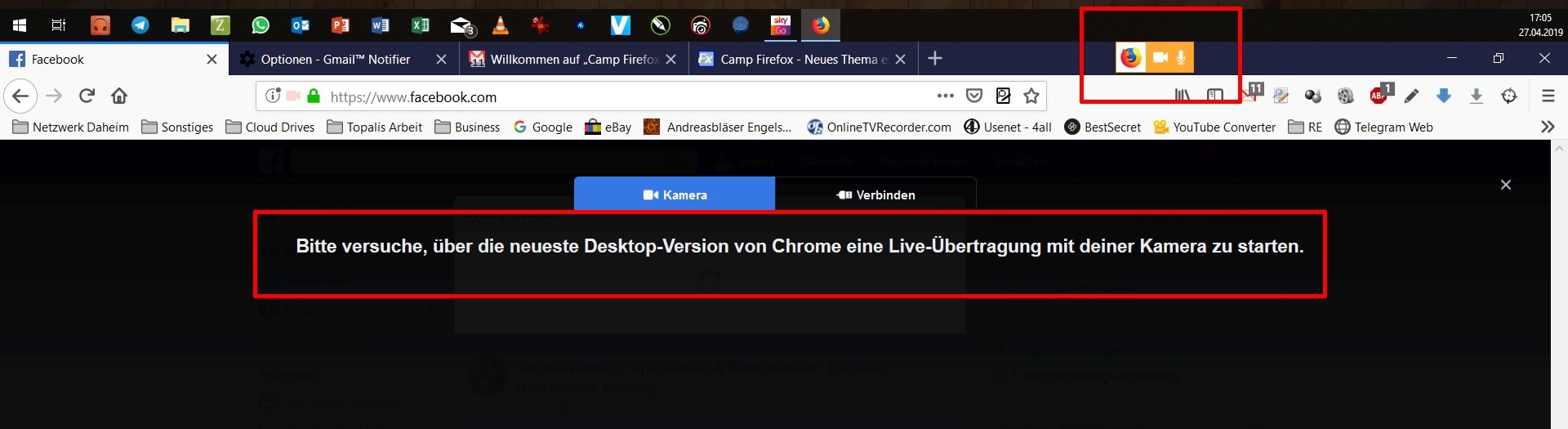The image size is (1568, 429).
Task: Open File Explorer from the taskbar
Action: 180,25
